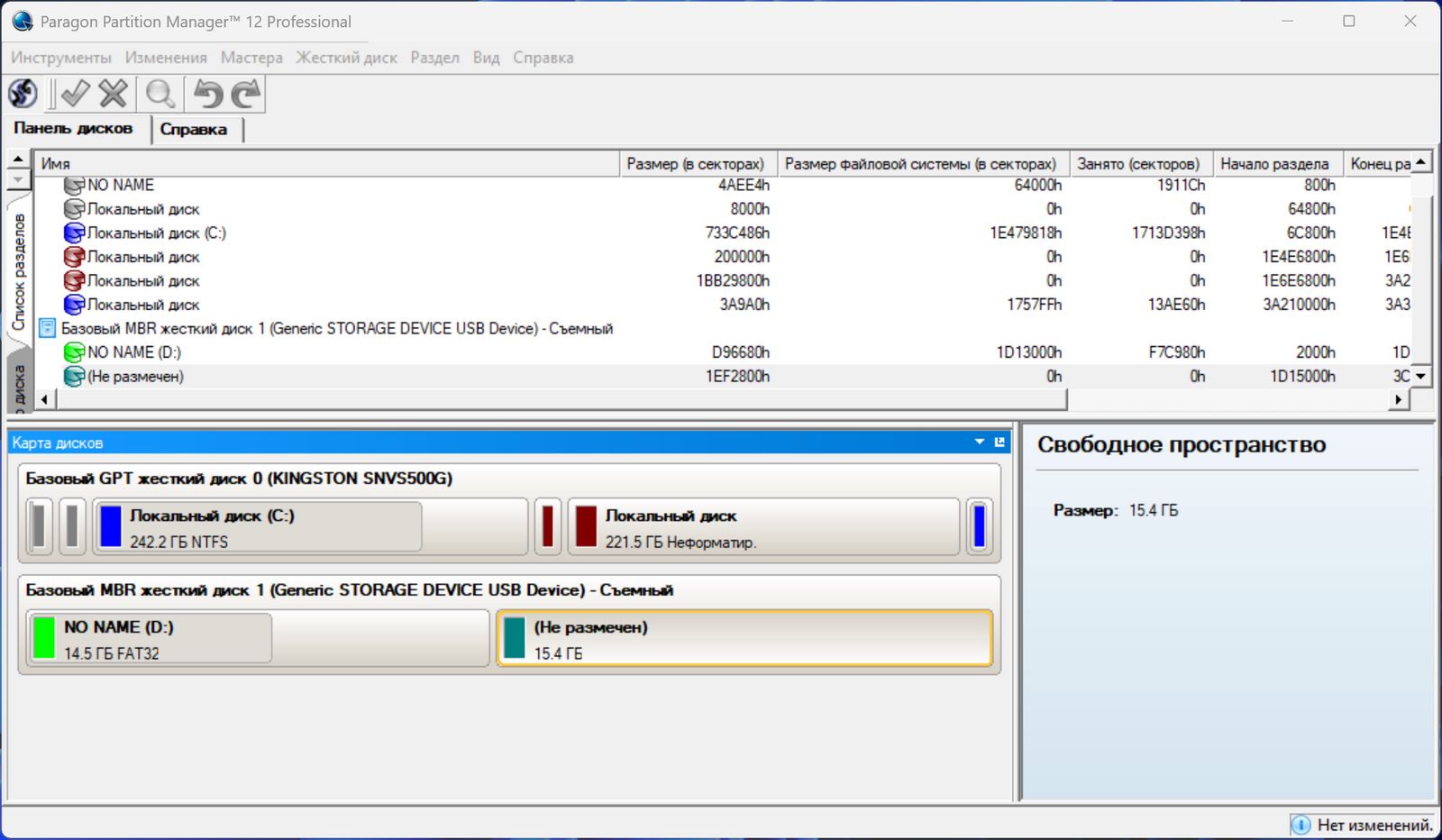Viewport: 1442px width, 840px height.
Task: Open the Карта дисков header dropdown arrow
Action: 980,443
